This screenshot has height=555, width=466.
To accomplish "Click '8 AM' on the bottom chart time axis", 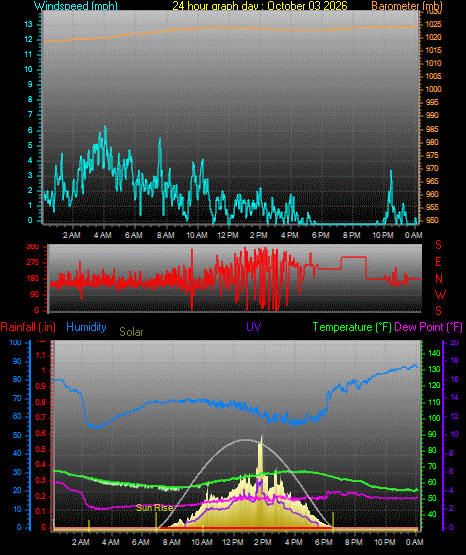I will (172, 542).
